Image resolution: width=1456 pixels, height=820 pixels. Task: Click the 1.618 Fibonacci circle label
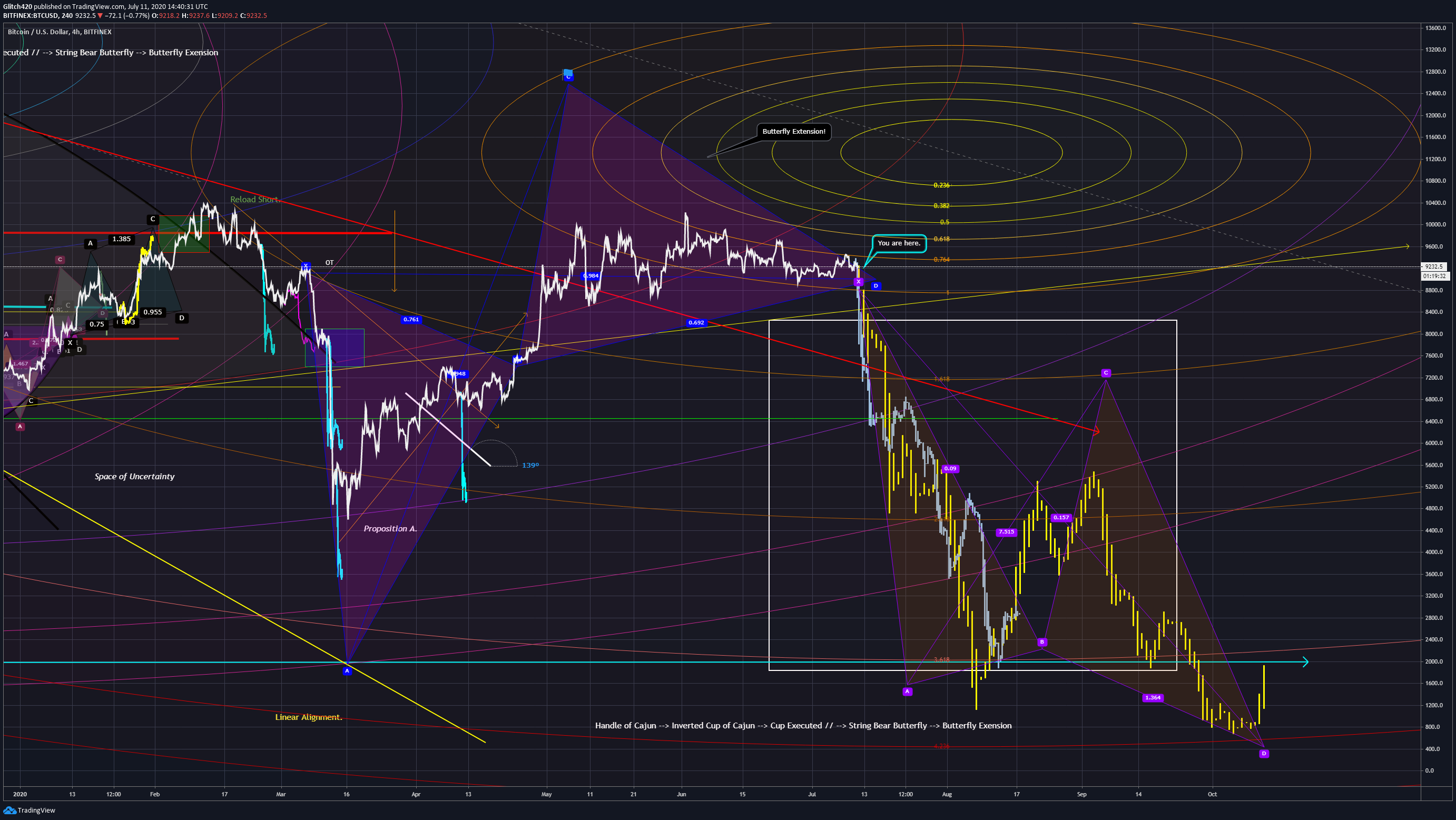[941, 379]
